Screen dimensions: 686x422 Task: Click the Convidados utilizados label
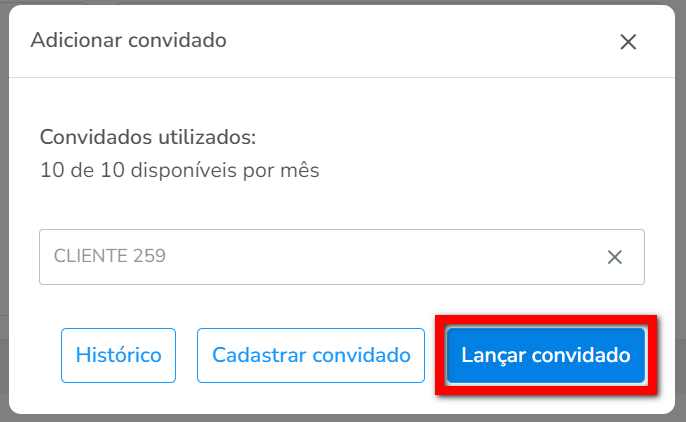pyautogui.click(x=148, y=137)
